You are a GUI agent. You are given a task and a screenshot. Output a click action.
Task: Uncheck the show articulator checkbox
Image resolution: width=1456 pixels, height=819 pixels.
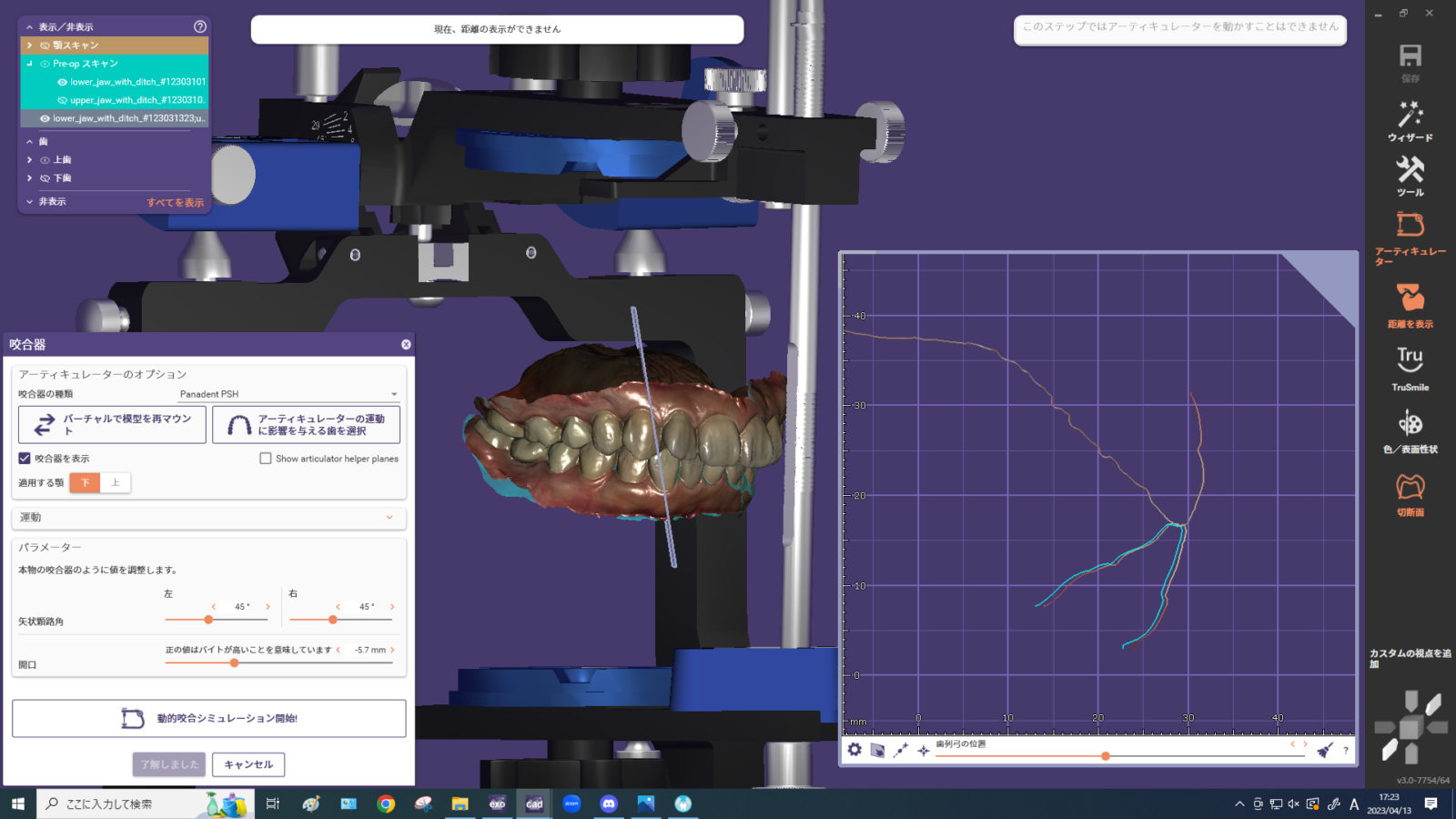click(25, 459)
